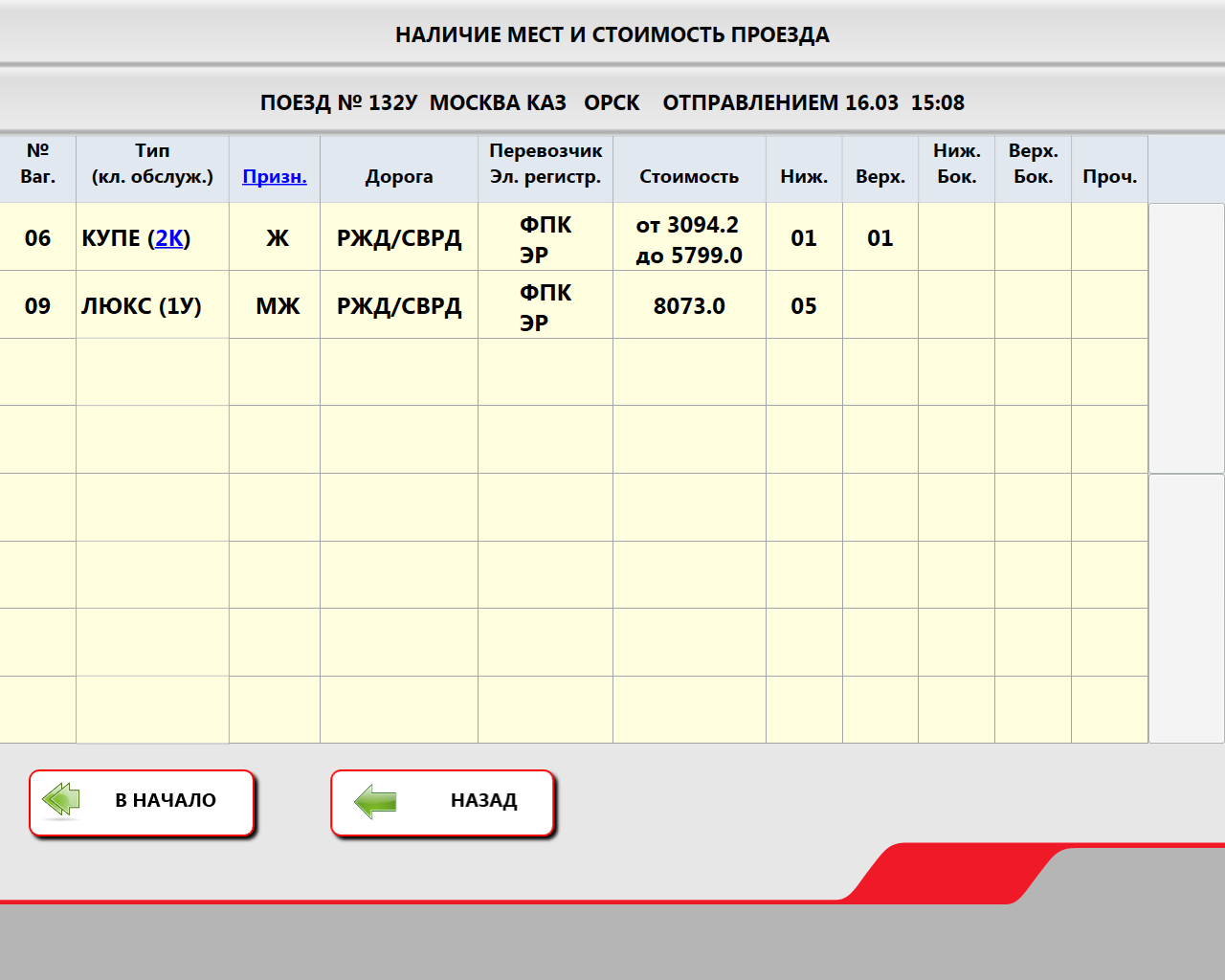Click the Перевозчик Эл. регистр. column header
Viewport: 1225px width, 980px height.
tap(546, 168)
